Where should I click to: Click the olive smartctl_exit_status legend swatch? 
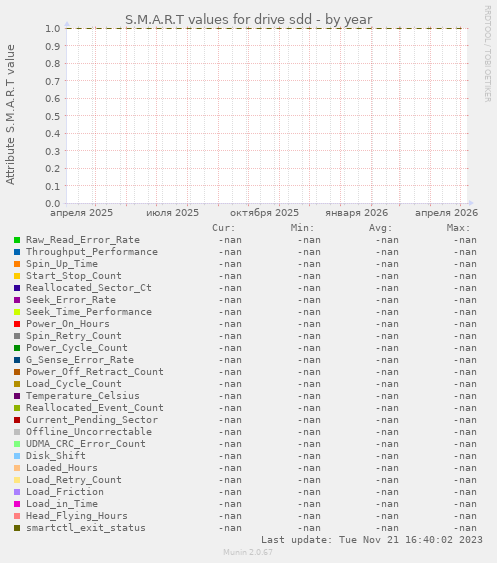[x=17, y=528]
